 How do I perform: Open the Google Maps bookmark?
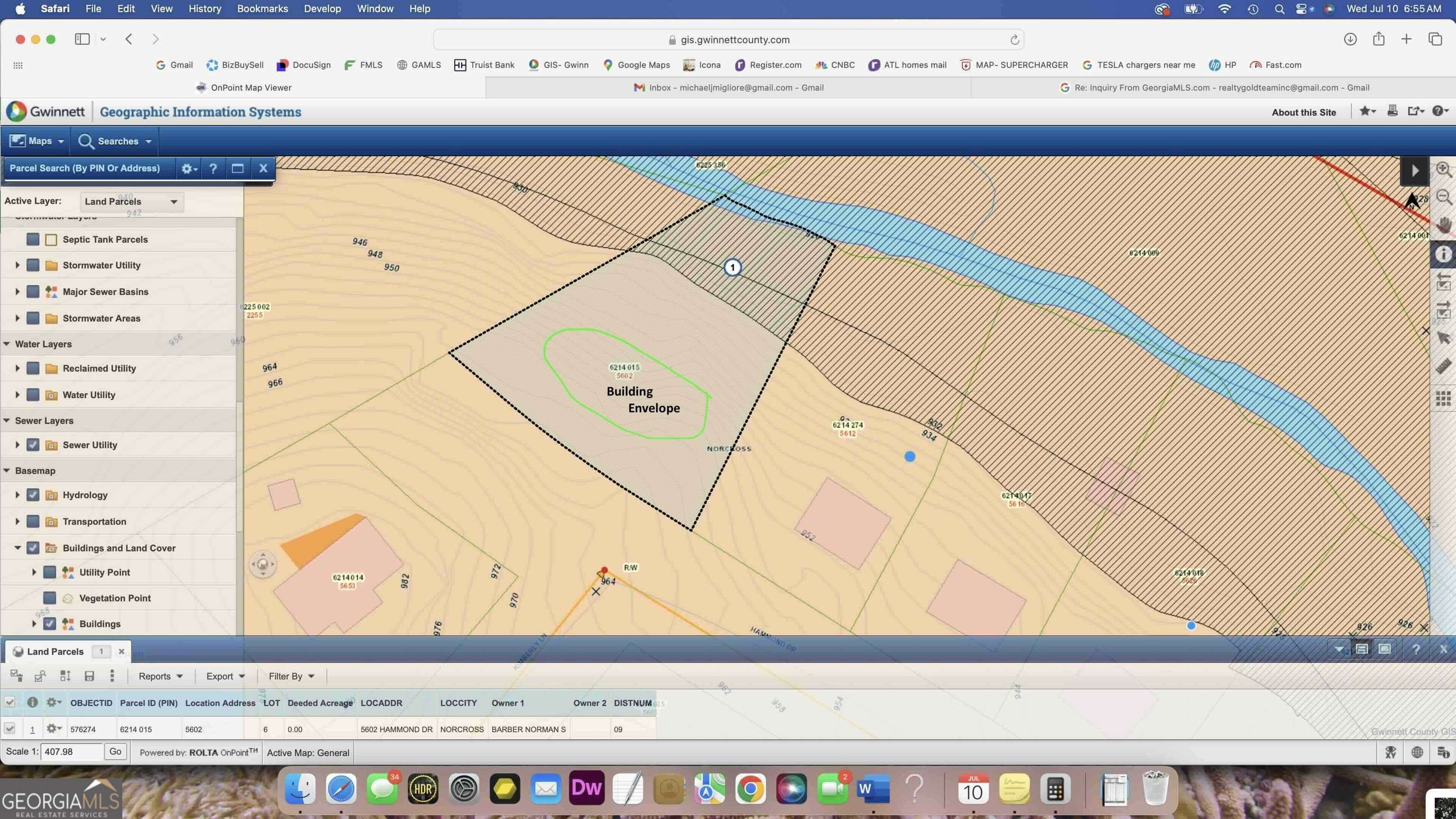(637, 65)
